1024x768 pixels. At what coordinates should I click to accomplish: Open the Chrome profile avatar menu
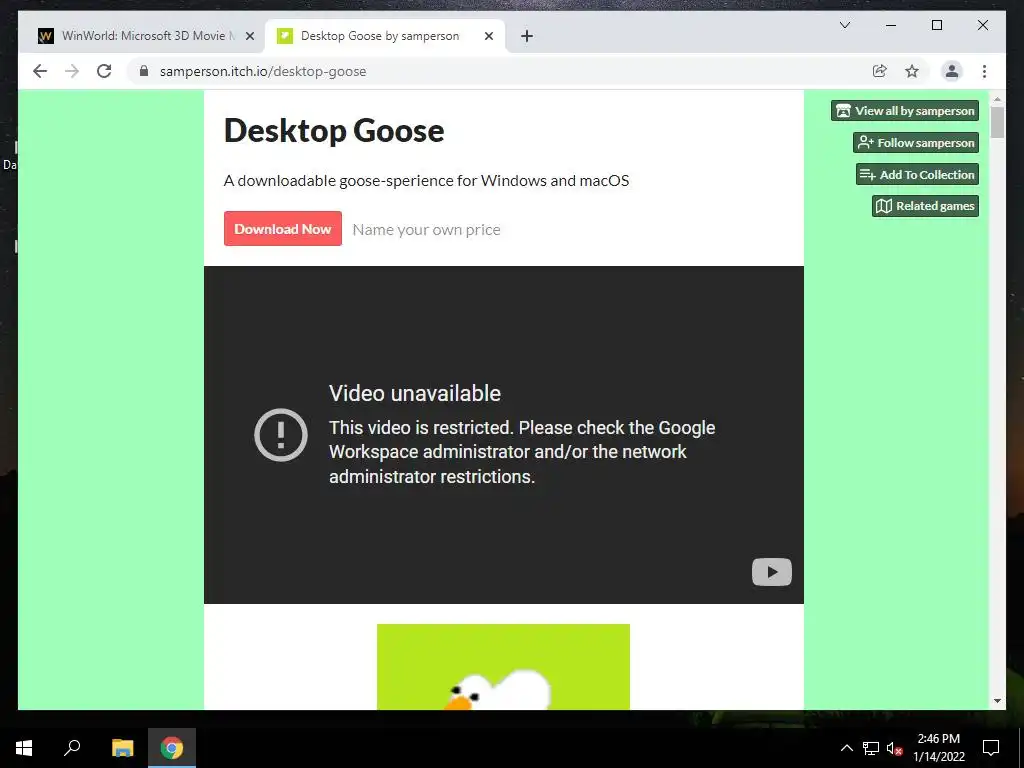click(952, 71)
